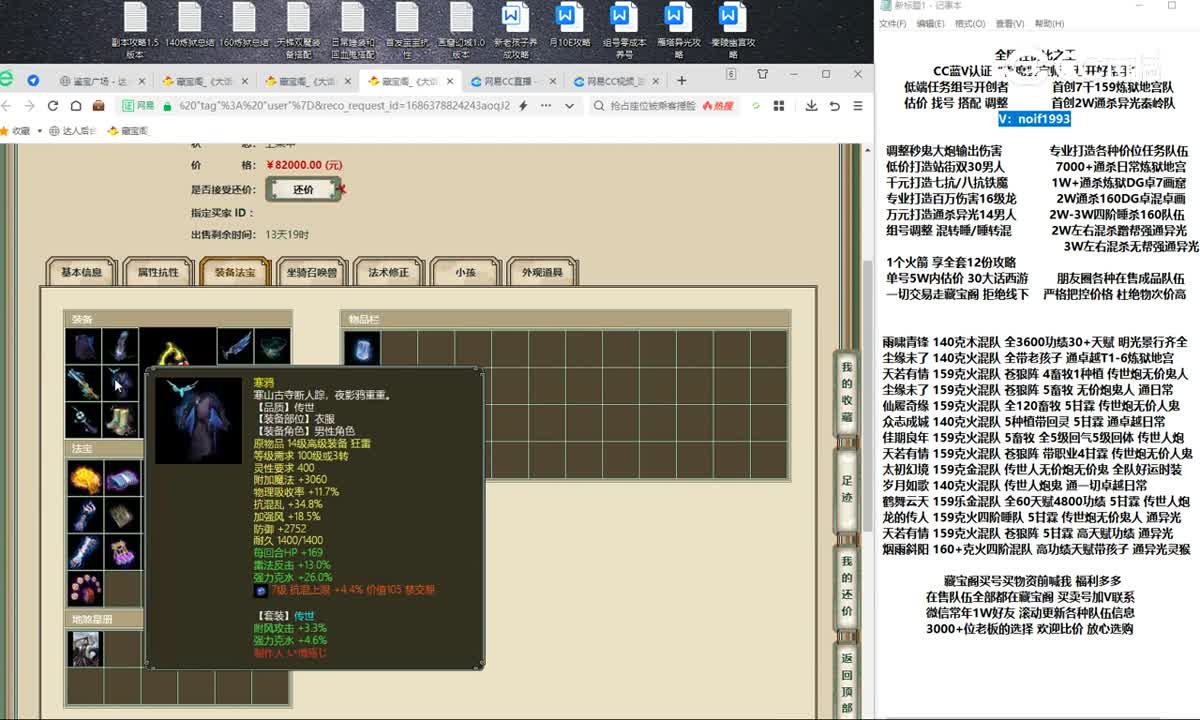
Task: Click the 我的还价 side button
Action: tap(847, 587)
